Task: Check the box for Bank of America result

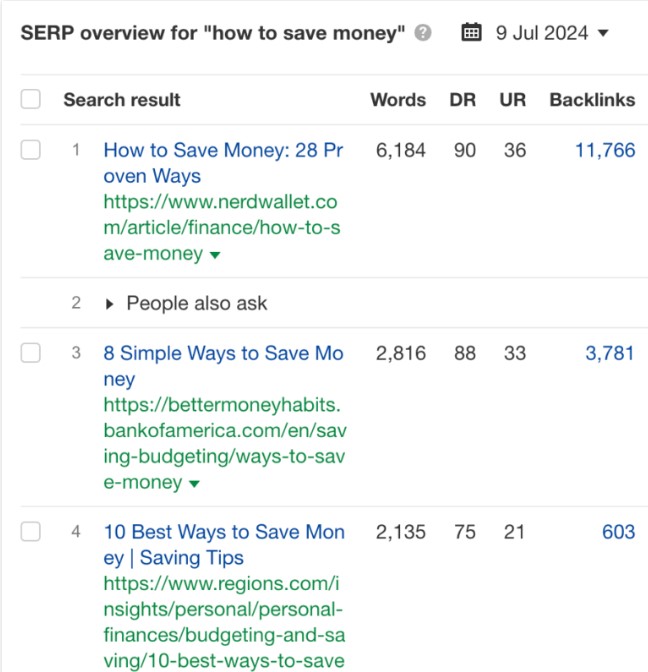Action: [x=31, y=353]
